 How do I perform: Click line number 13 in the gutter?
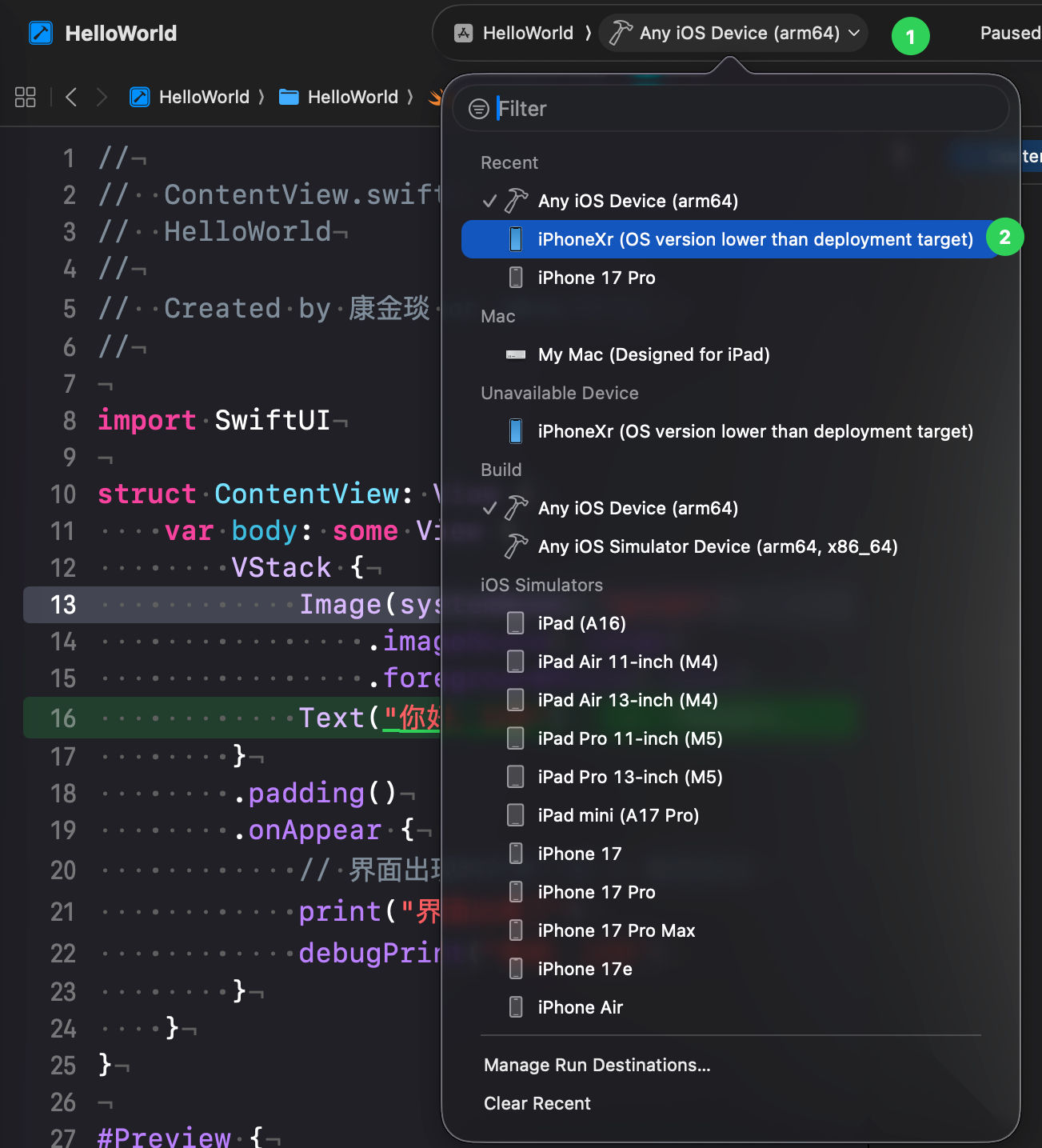[63, 605]
